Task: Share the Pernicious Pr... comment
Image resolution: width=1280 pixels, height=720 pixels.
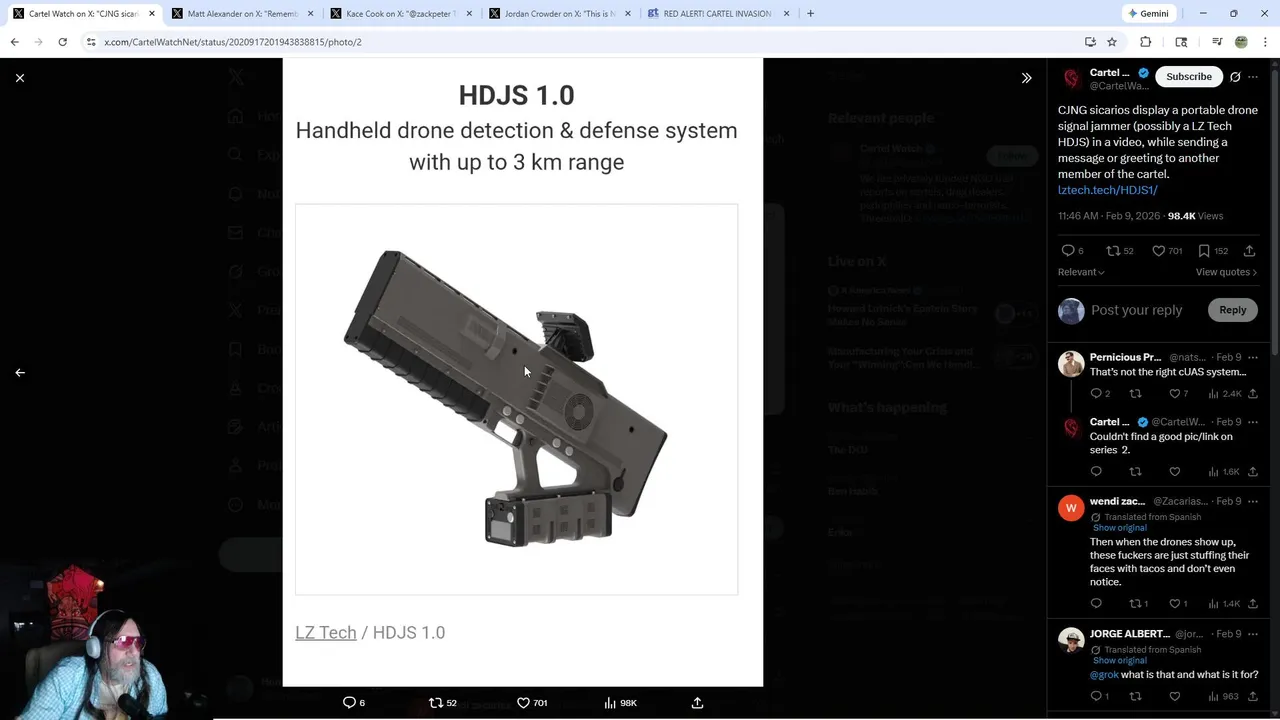Action: [1252, 394]
